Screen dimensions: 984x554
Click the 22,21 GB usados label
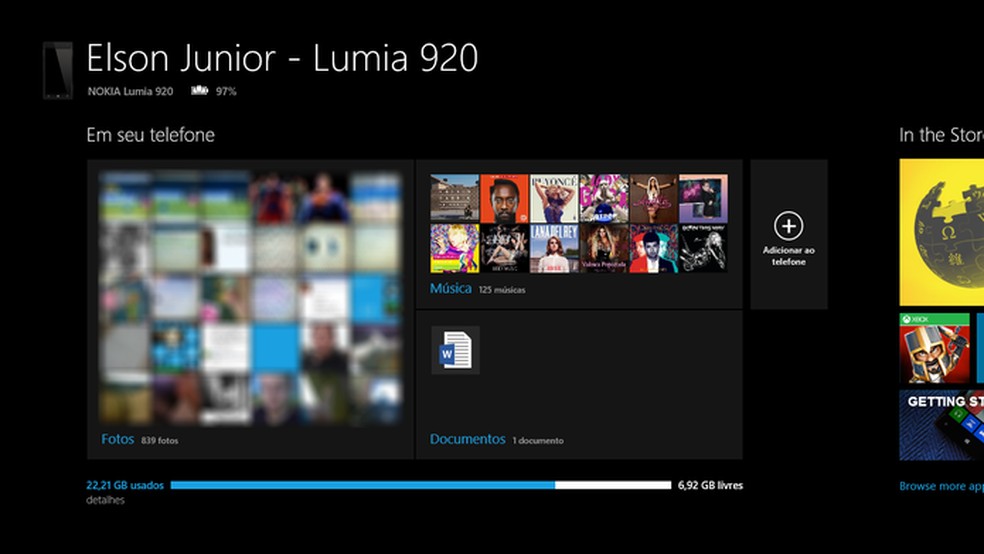pos(125,485)
